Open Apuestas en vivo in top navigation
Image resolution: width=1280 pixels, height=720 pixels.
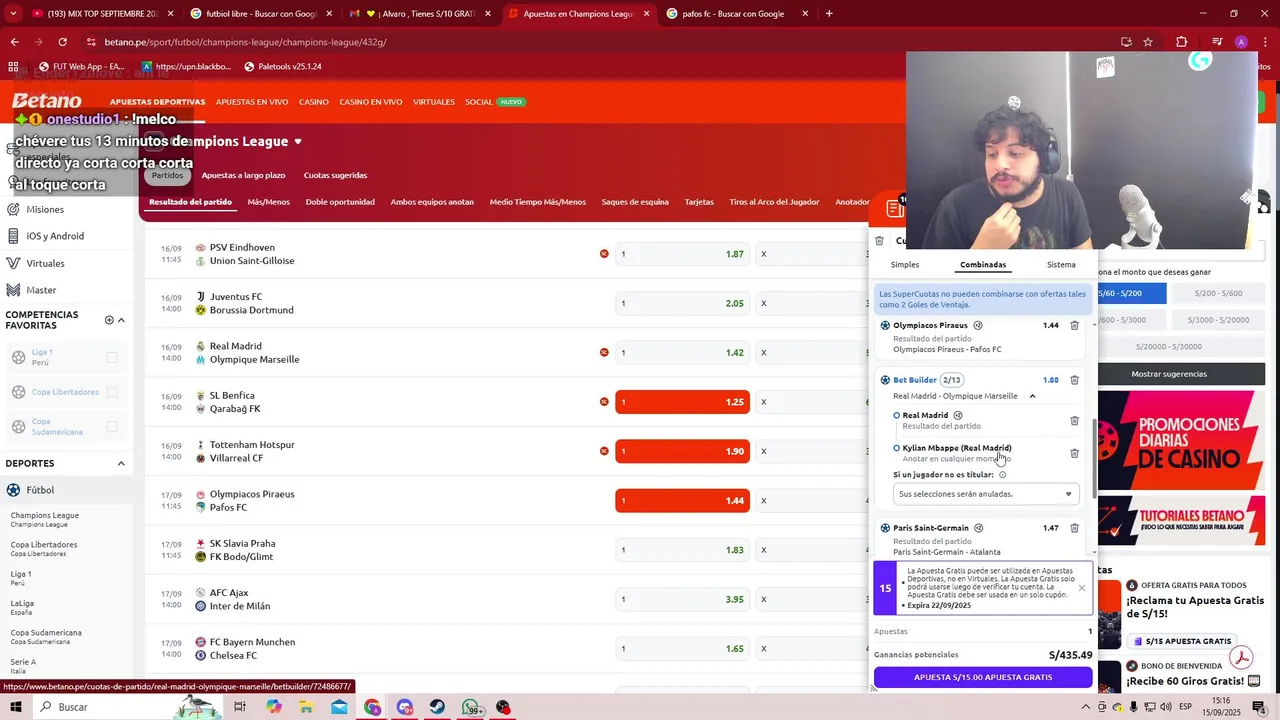pyautogui.click(x=252, y=102)
